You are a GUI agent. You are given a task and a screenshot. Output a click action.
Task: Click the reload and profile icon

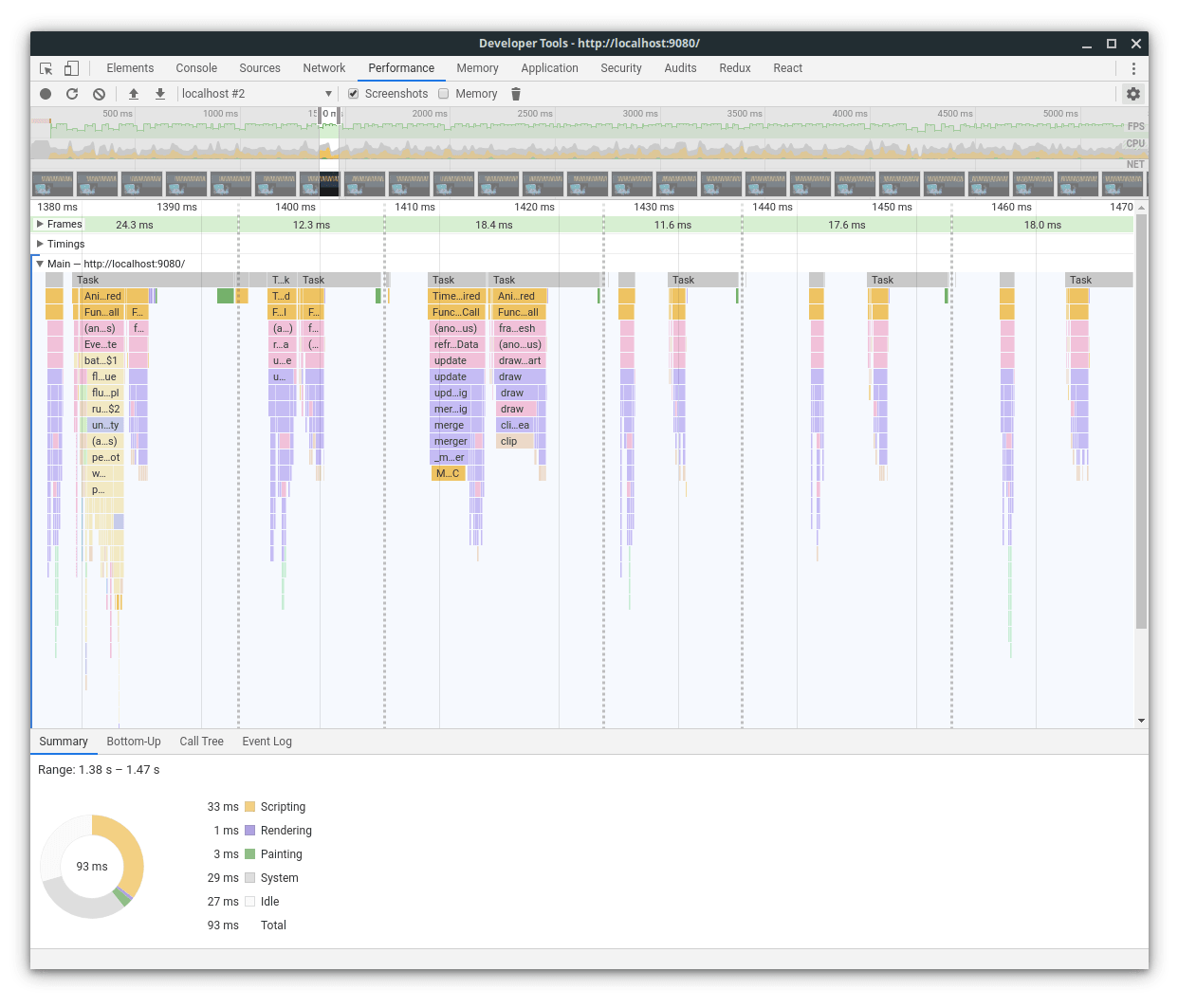(x=72, y=94)
